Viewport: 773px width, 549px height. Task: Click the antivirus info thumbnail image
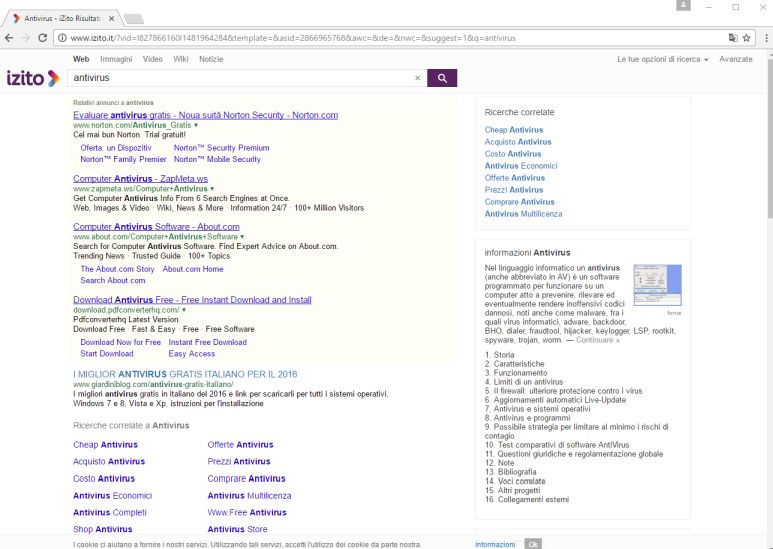657,285
